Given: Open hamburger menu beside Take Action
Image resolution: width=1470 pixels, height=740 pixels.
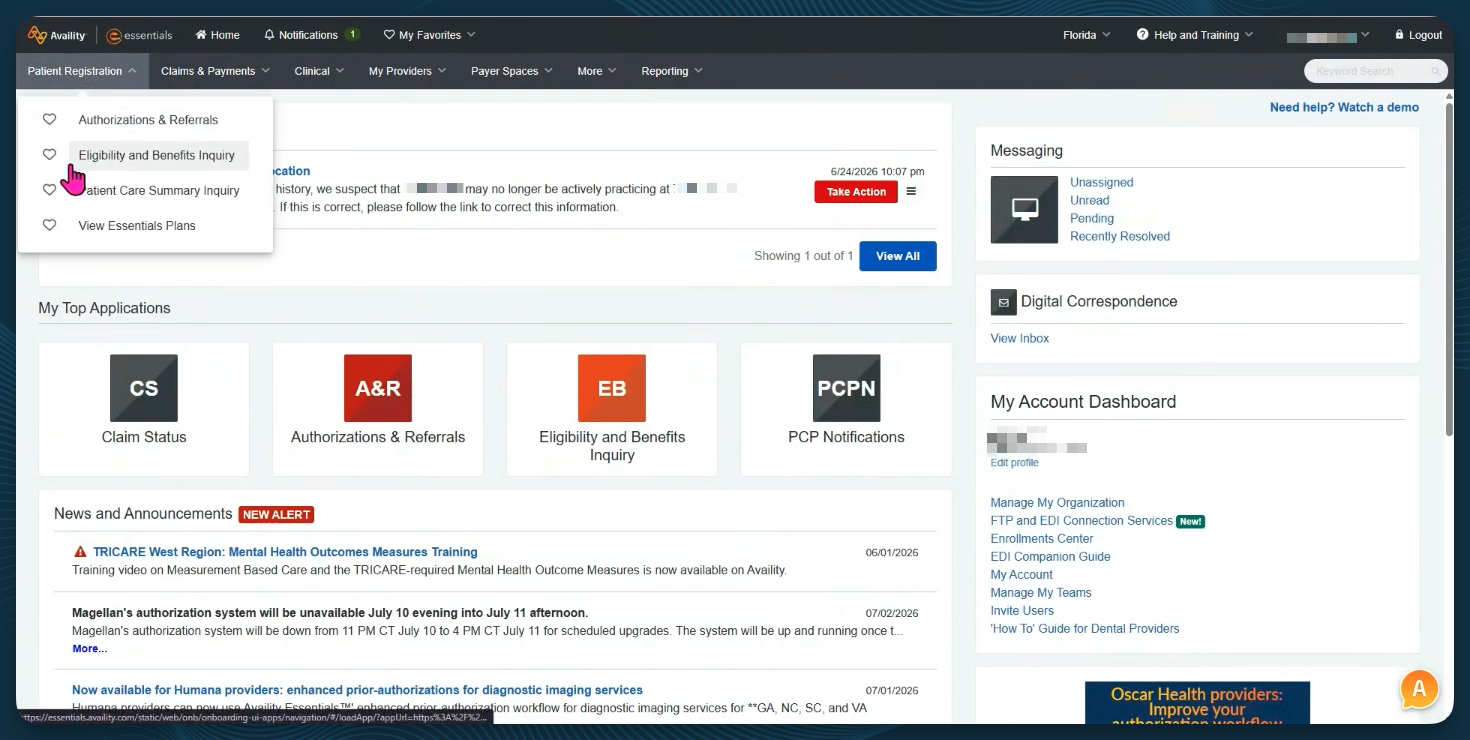Looking at the screenshot, I should pos(911,191).
